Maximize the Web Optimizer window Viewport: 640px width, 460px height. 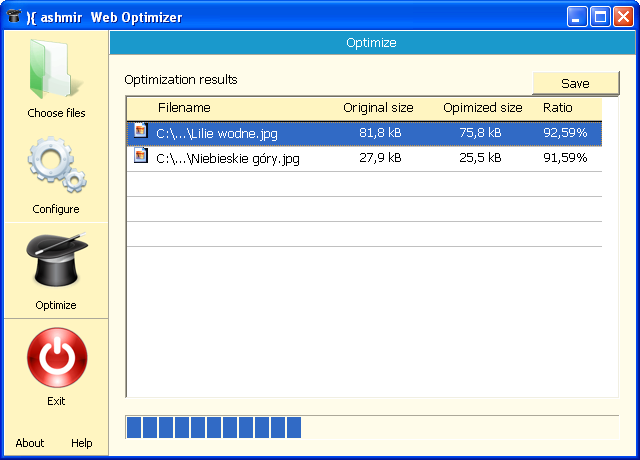coord(600,17)
